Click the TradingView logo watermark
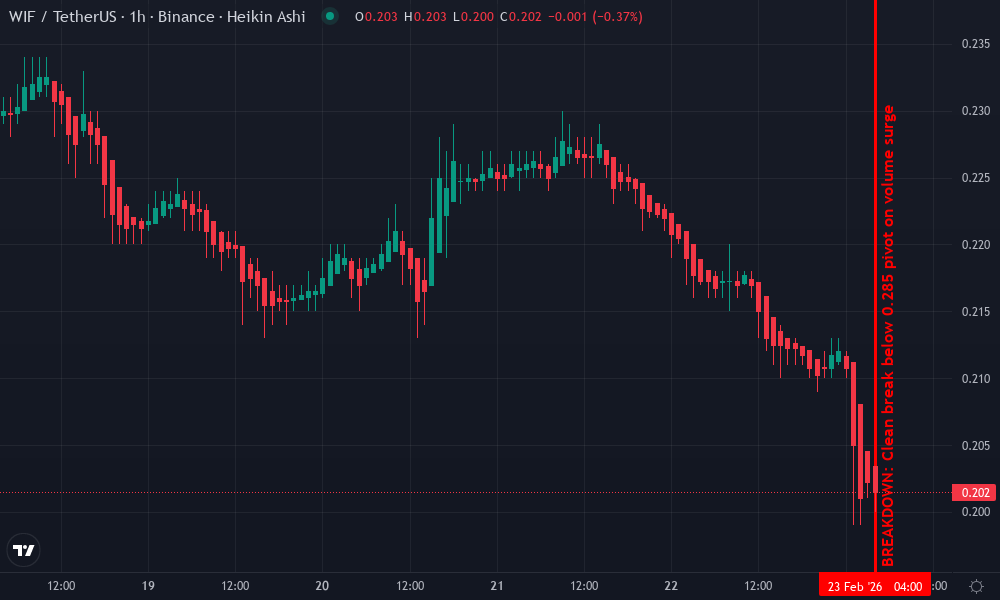 point(24,548)
